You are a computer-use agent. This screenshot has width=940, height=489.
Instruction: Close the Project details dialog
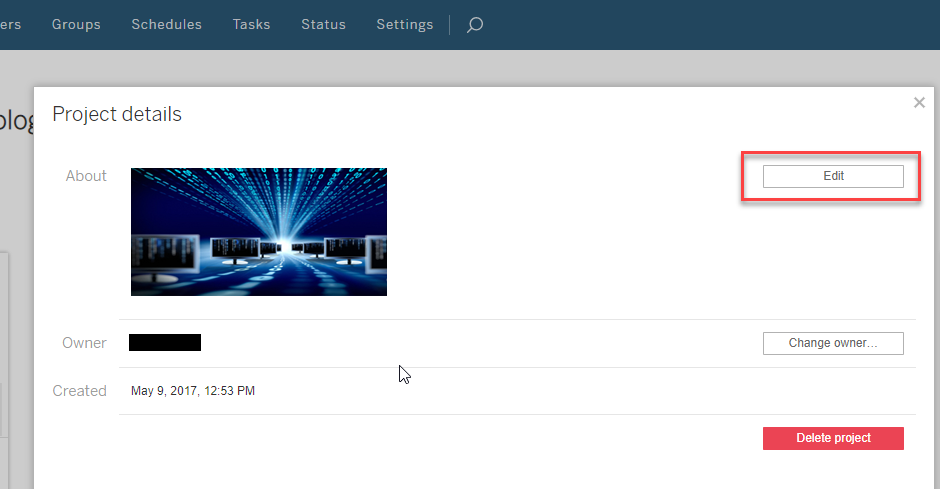click(x=919, y=102)
